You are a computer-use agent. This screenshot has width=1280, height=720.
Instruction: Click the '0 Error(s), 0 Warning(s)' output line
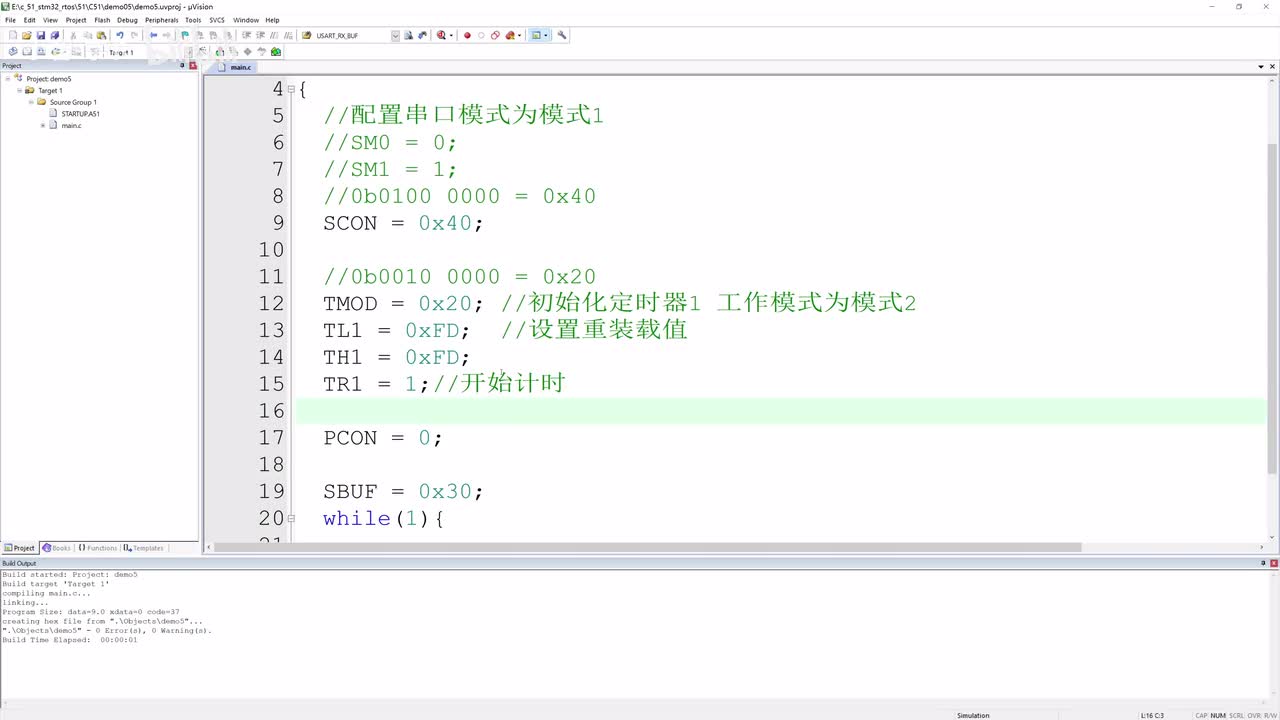[x=107, y=631]
